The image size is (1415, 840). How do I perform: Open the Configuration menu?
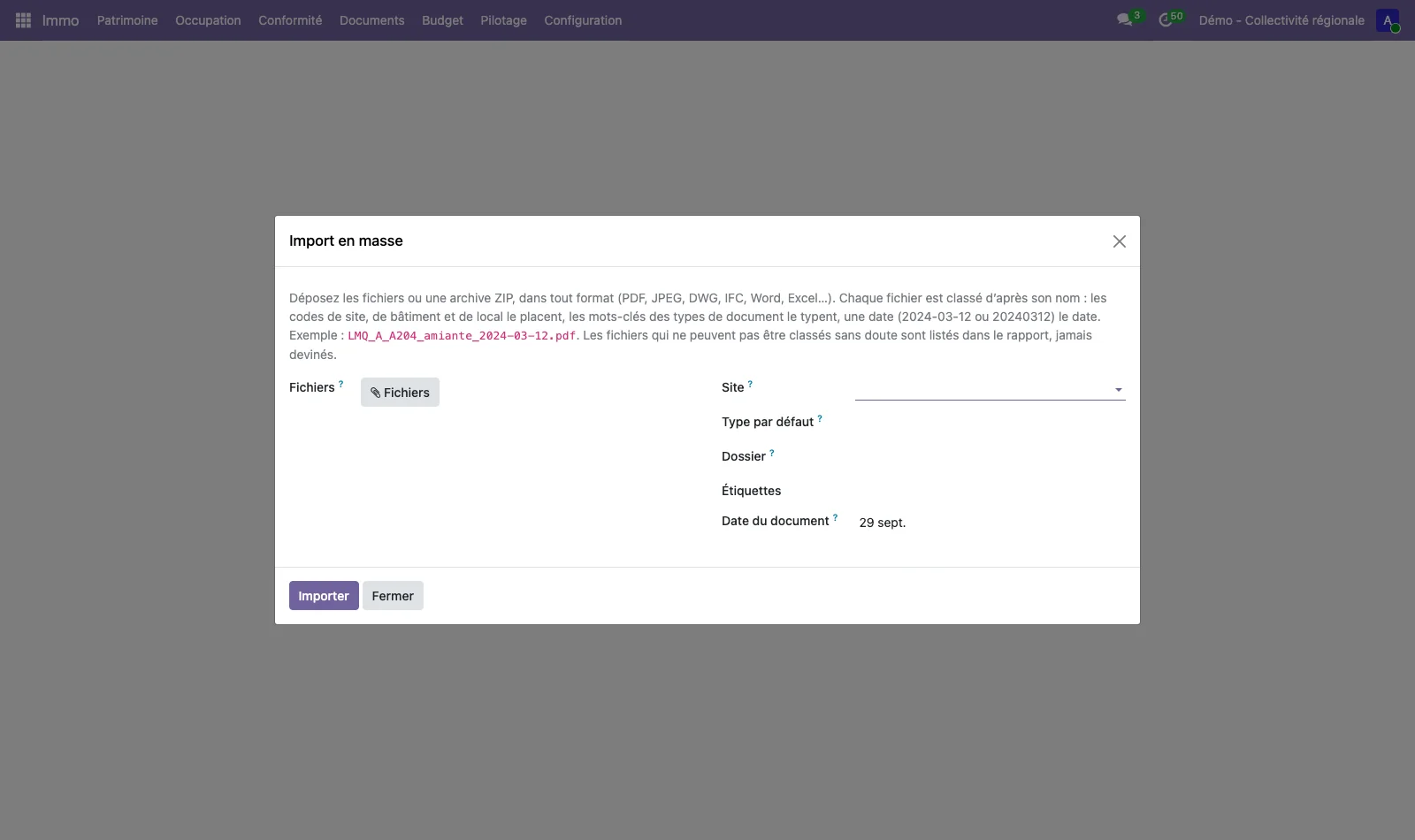(x=583, y=20)
